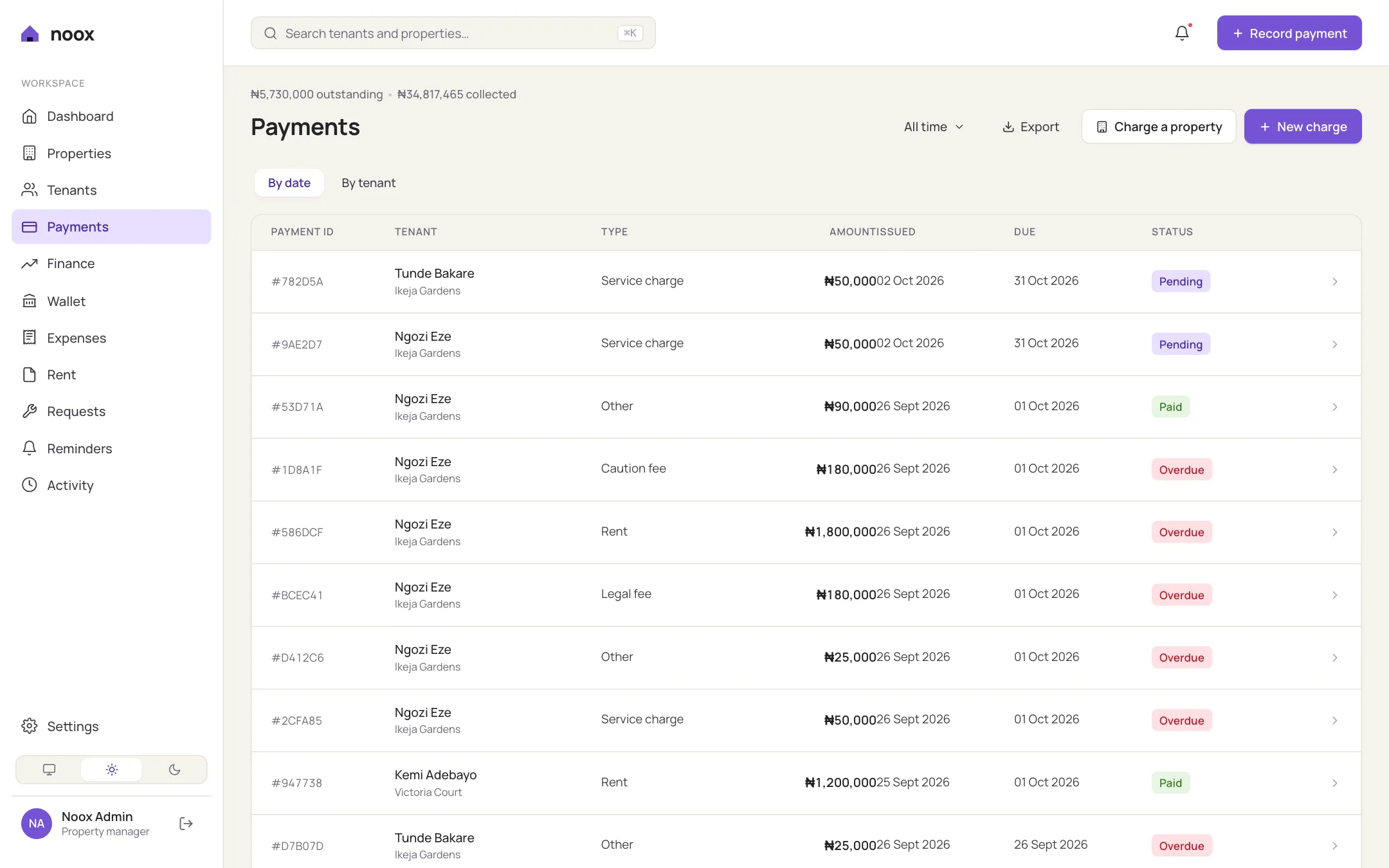Click the New charge button
Image resolution: width=1389 pixels, height=868 pixels.
1303,127
